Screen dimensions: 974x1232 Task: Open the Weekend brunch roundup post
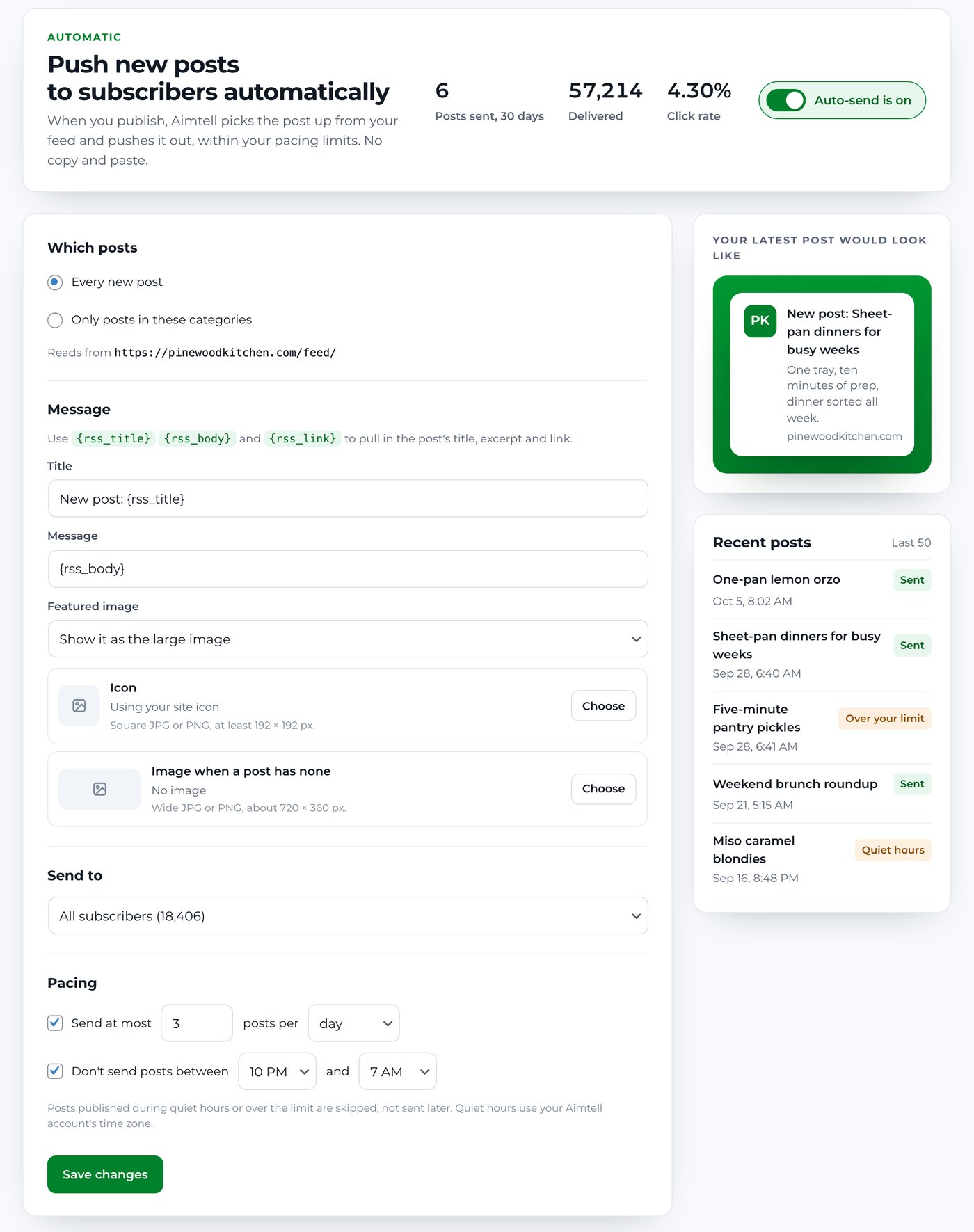point(795,784)
